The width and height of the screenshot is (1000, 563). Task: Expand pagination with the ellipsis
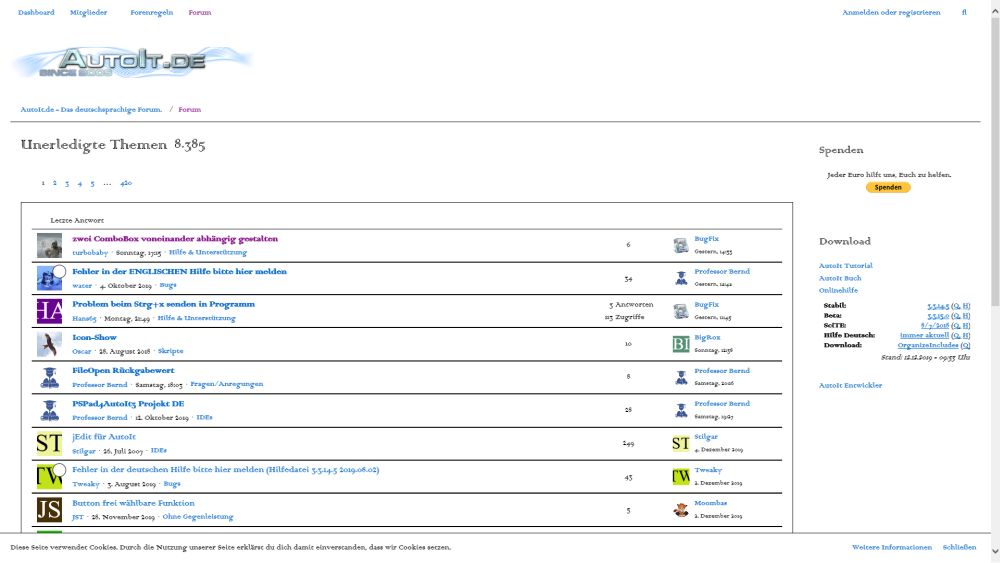(x=107, y=184)
